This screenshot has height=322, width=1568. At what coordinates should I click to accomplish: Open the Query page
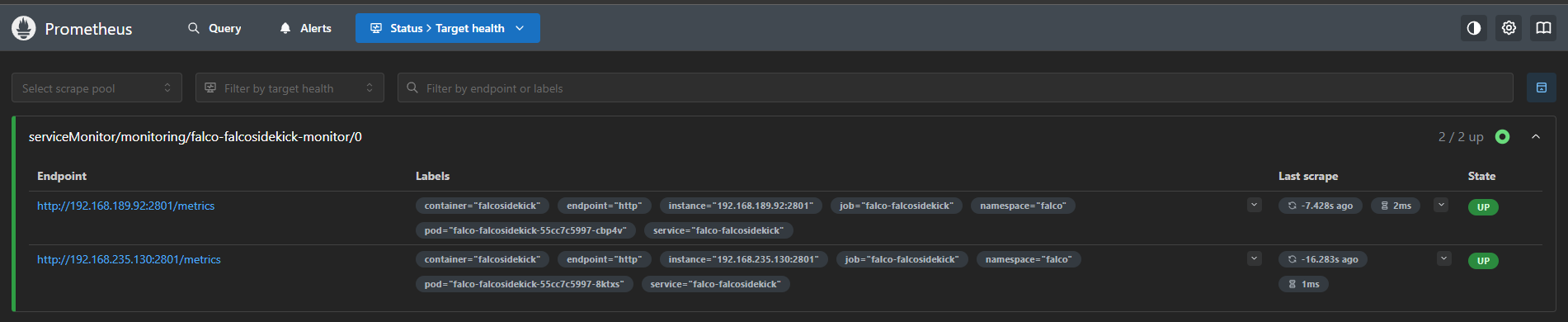(x=214, y=28)
